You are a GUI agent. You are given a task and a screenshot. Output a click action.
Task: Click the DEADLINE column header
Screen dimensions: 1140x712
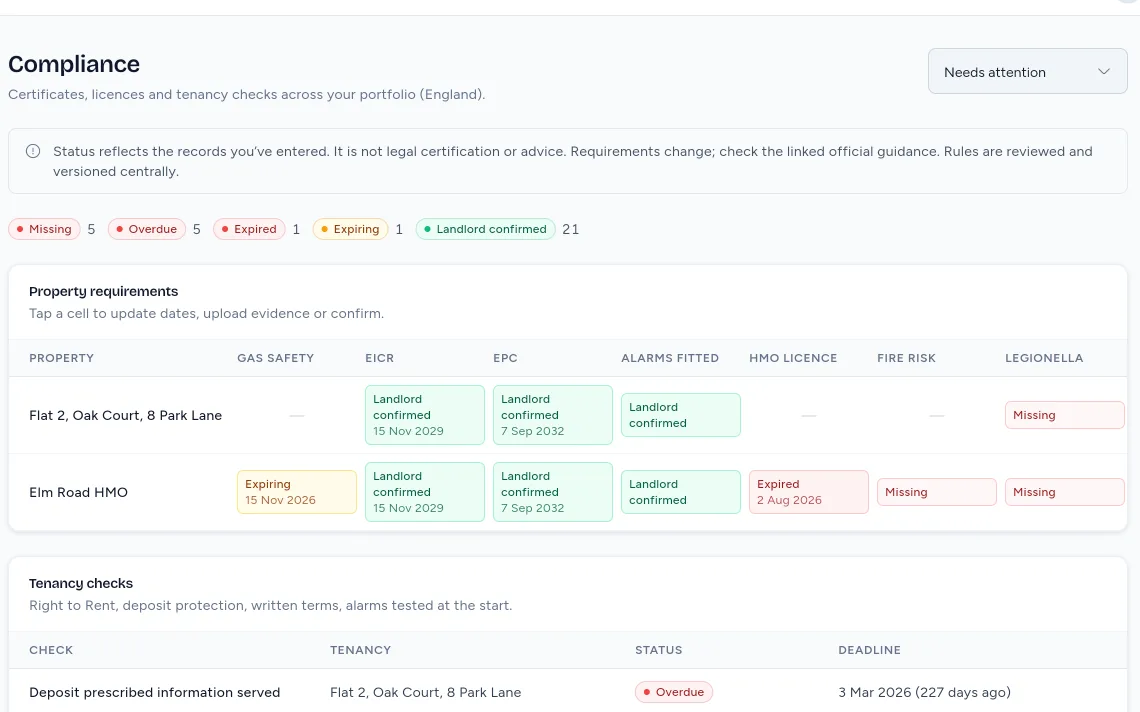870,650
